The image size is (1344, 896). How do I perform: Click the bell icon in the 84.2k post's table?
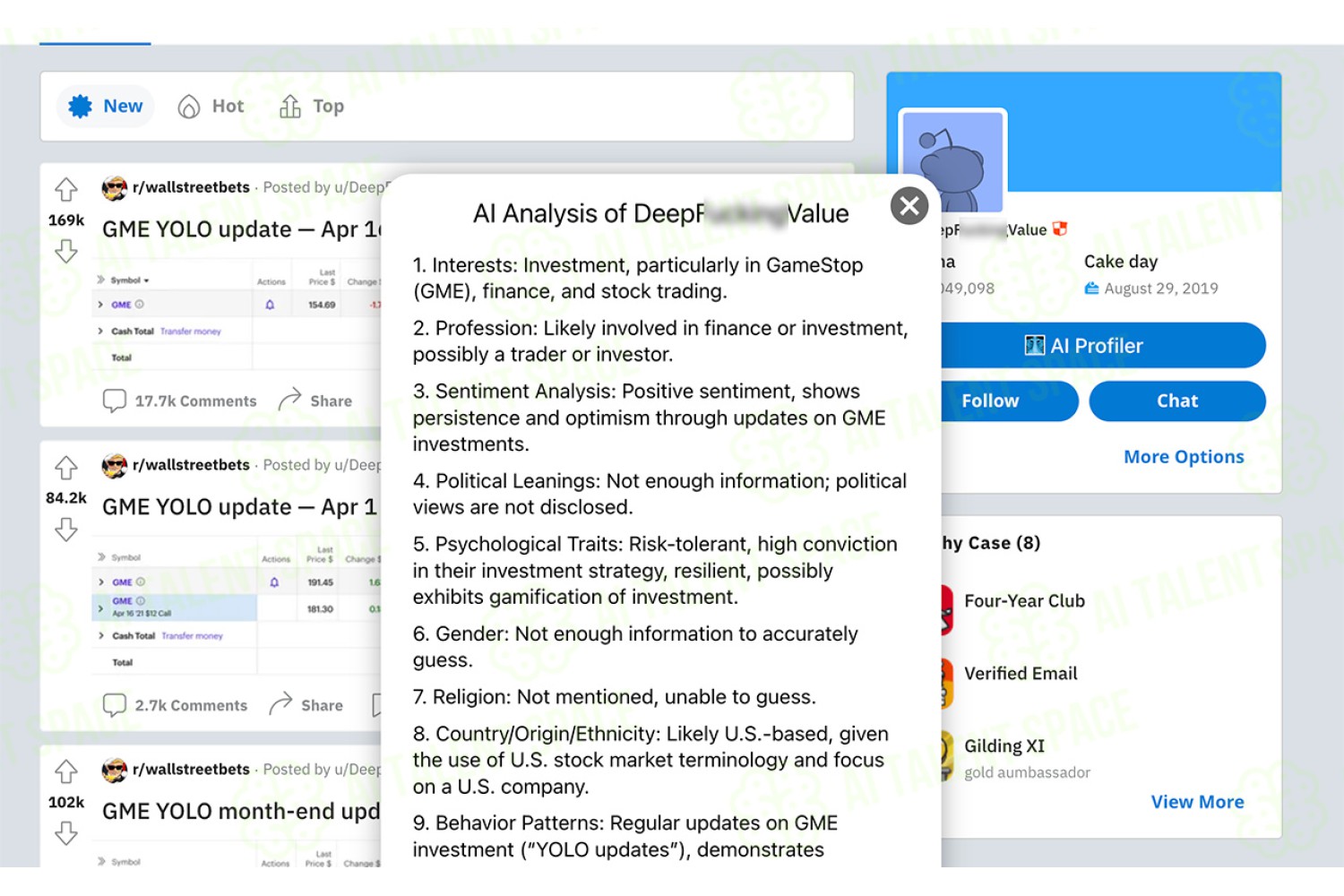[x=274, y=582]
